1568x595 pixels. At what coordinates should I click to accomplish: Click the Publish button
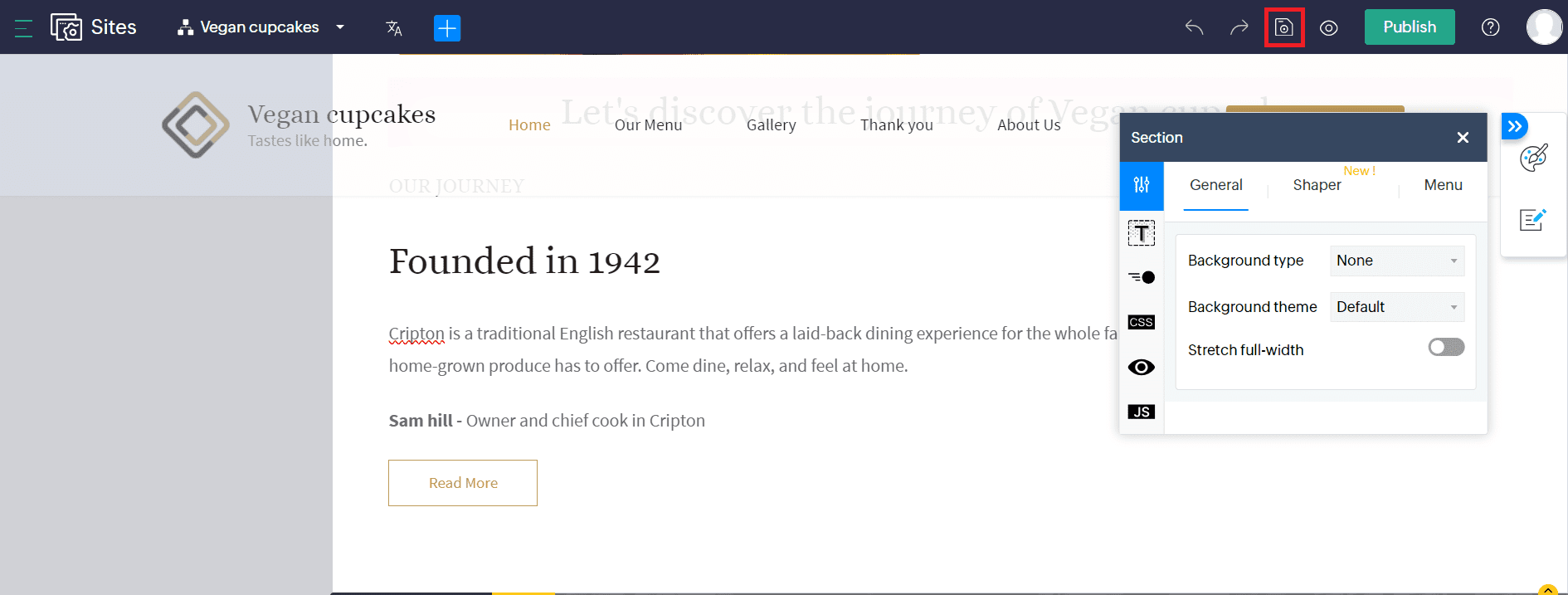point(1409,27)
